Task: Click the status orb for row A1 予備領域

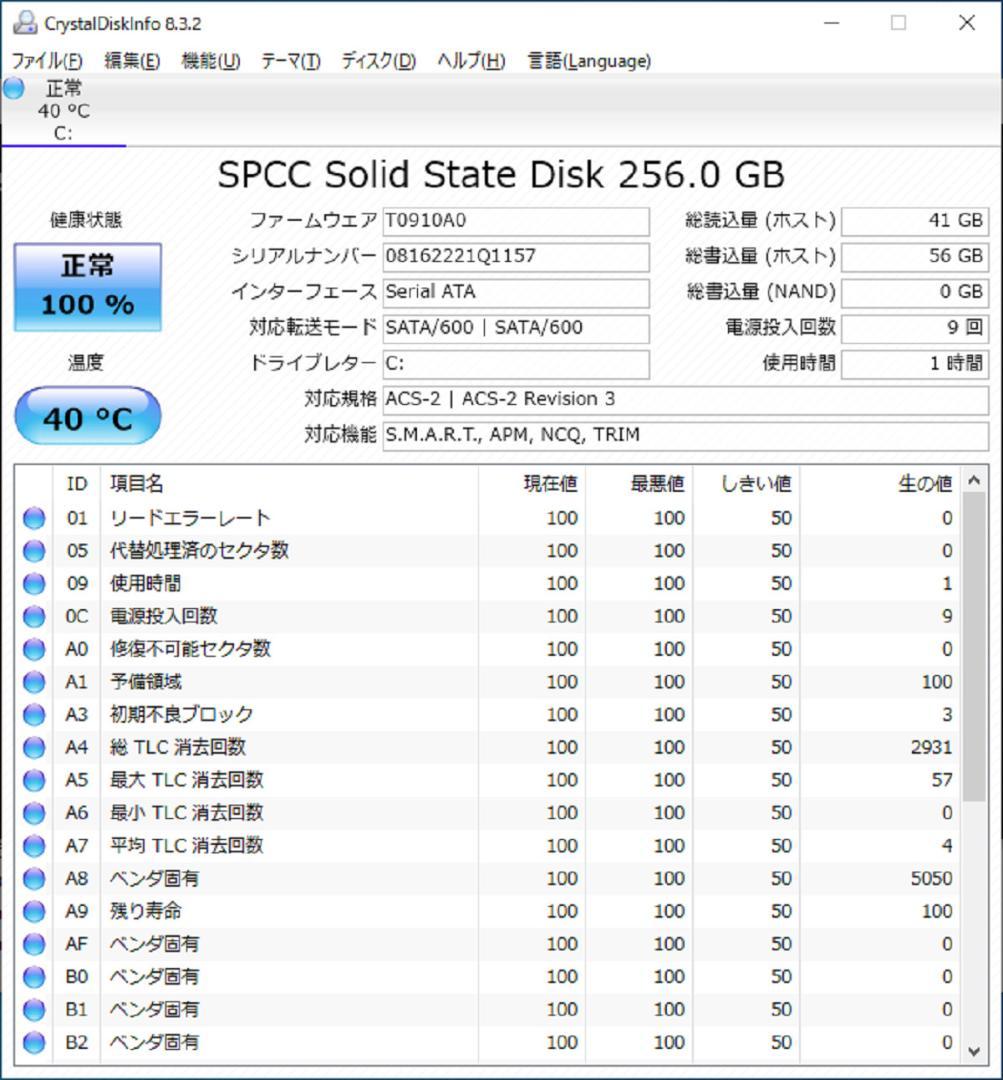Action: pyautogui.click(x=34, y=682)
